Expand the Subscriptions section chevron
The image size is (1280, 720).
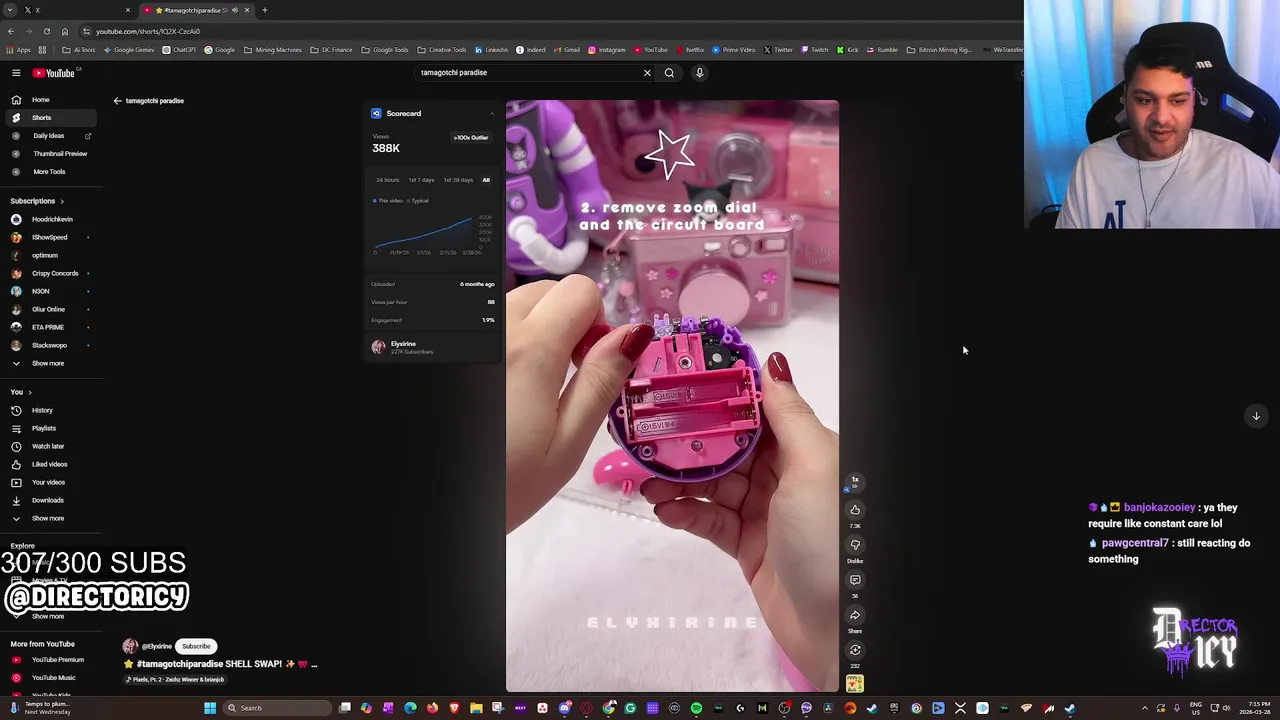coord(62,201)
